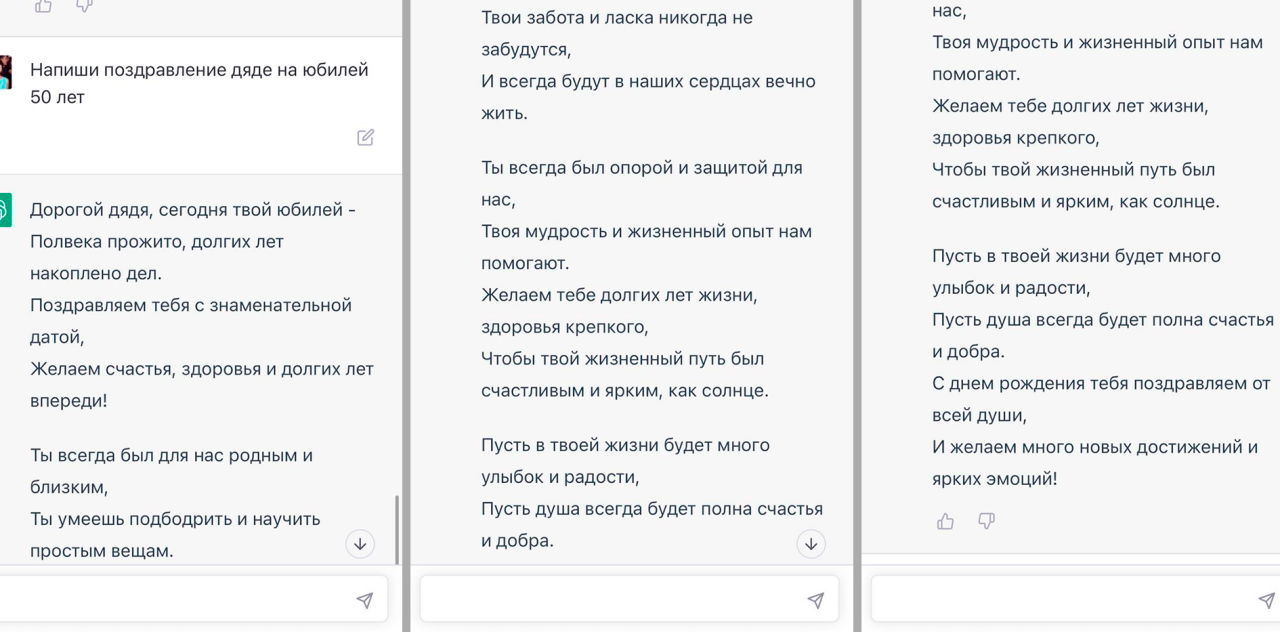
Task: Focus the message input in the right panel
Action: tap(1075, 600)
